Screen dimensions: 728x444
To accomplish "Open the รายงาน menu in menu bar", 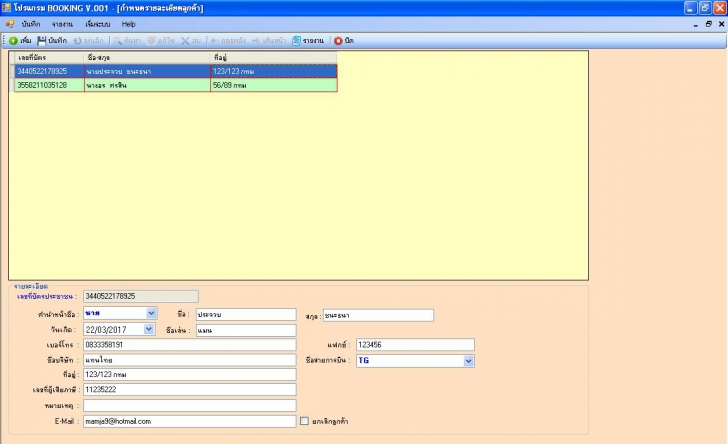I will coord(62,24).
